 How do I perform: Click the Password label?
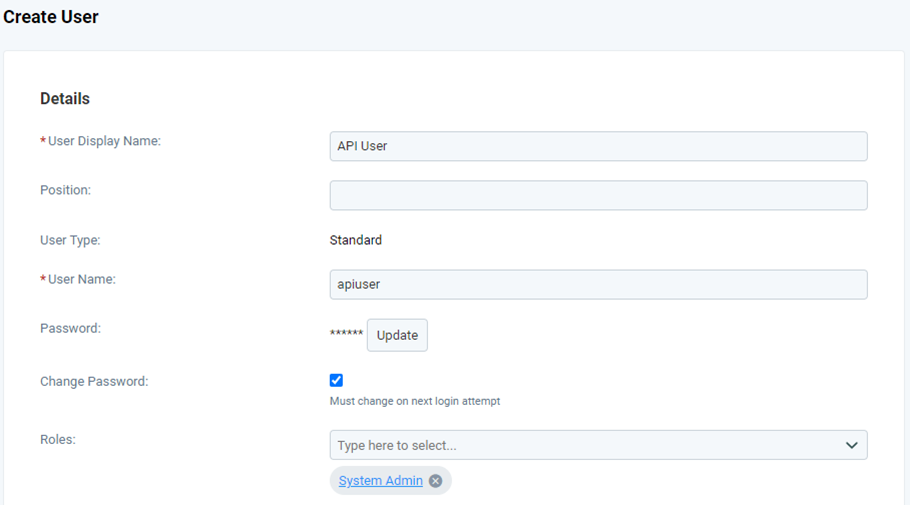click(x=70, y=328)
